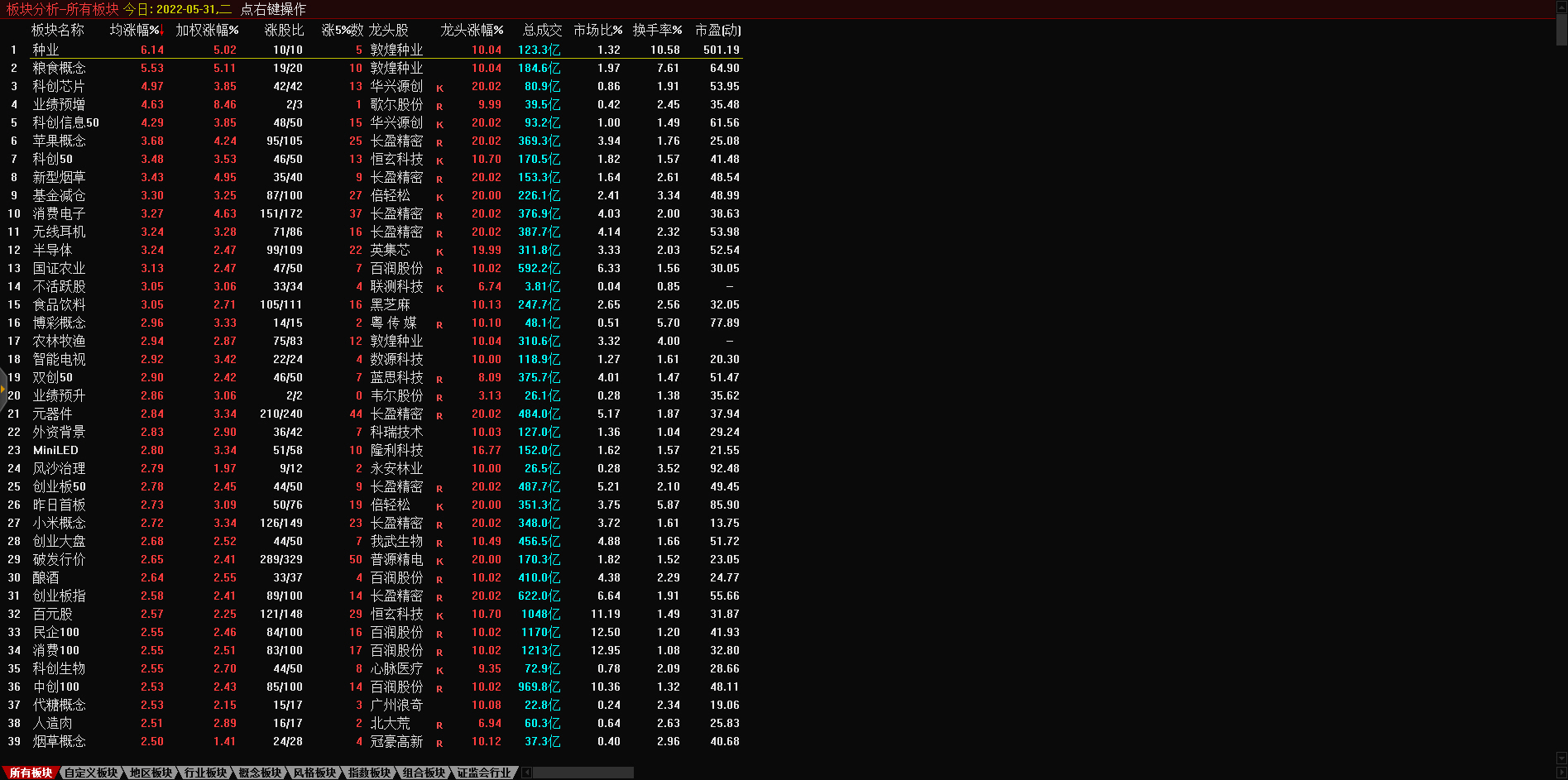Click the R marker beside 冠豪高新 in row 39

coord(439,743)
